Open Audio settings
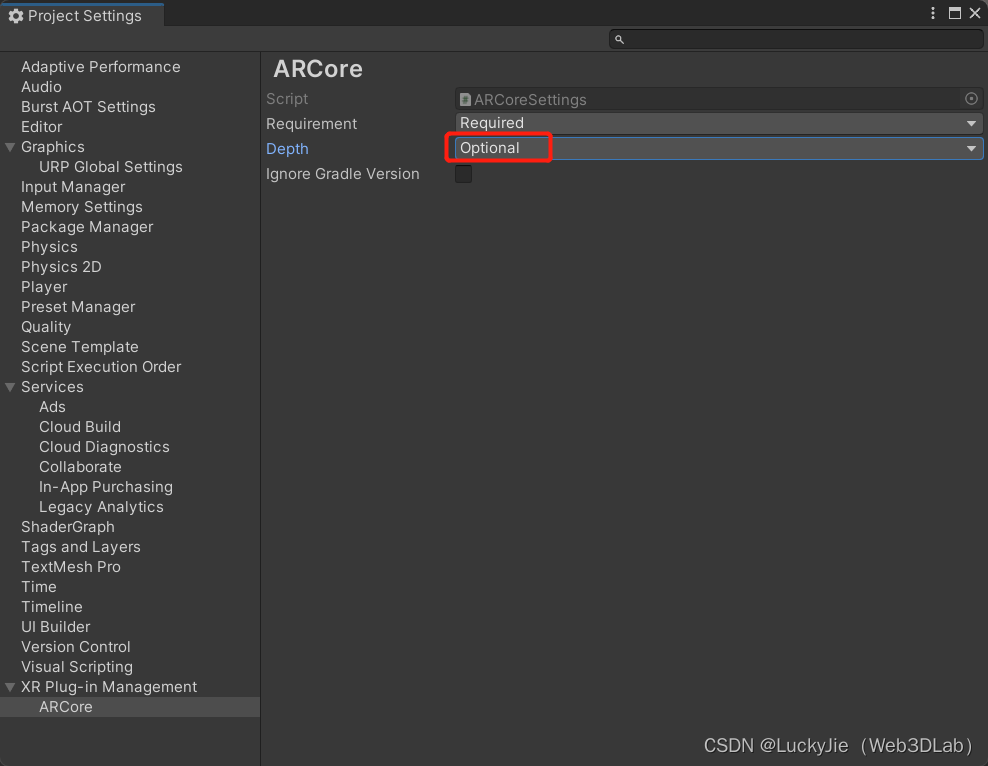The height and width of the screenshot is (766, 988). (x=41, y=87)
